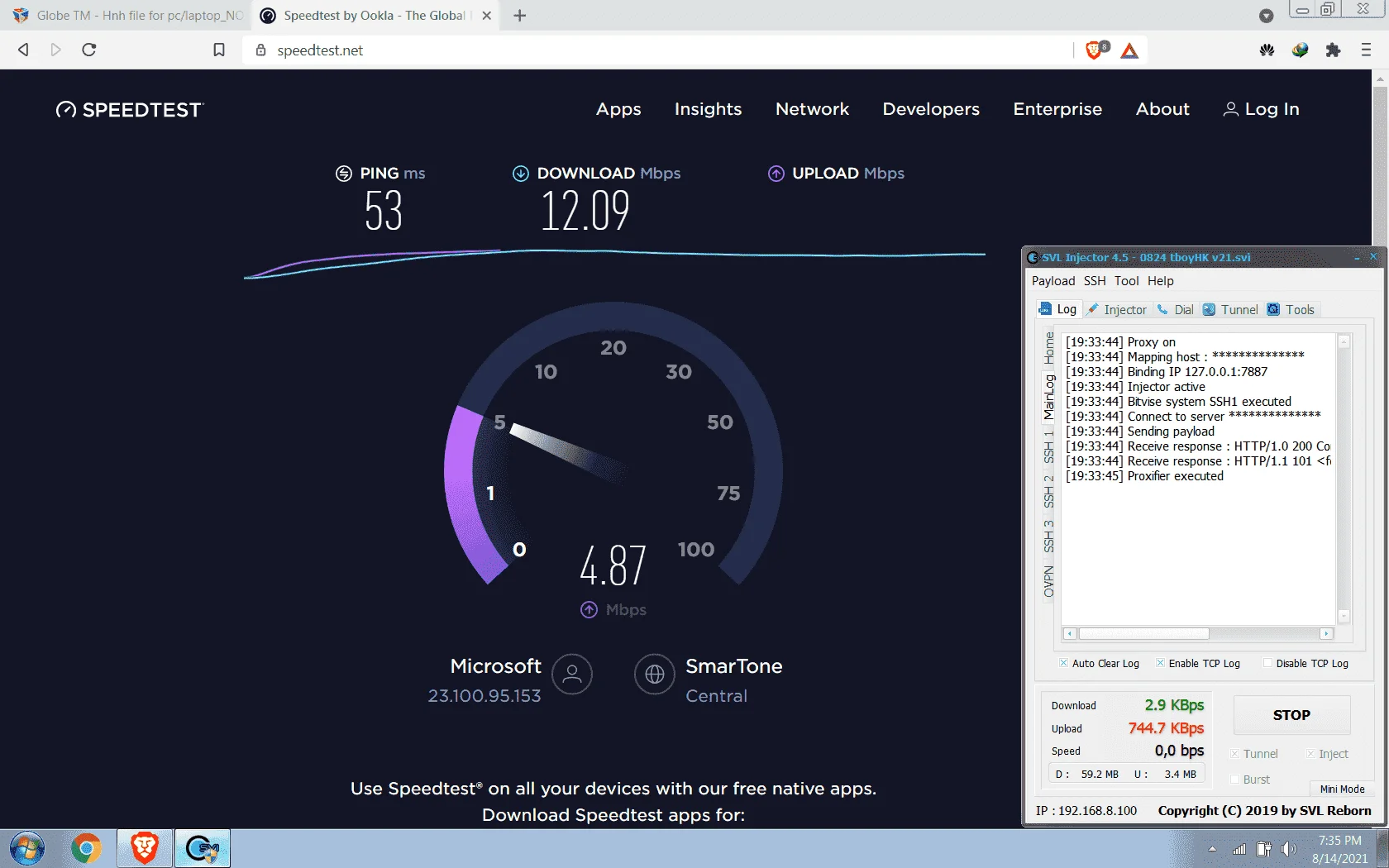Open the browser hamburger menu
Viewport: 1389px width, 868px height.
1366,50
